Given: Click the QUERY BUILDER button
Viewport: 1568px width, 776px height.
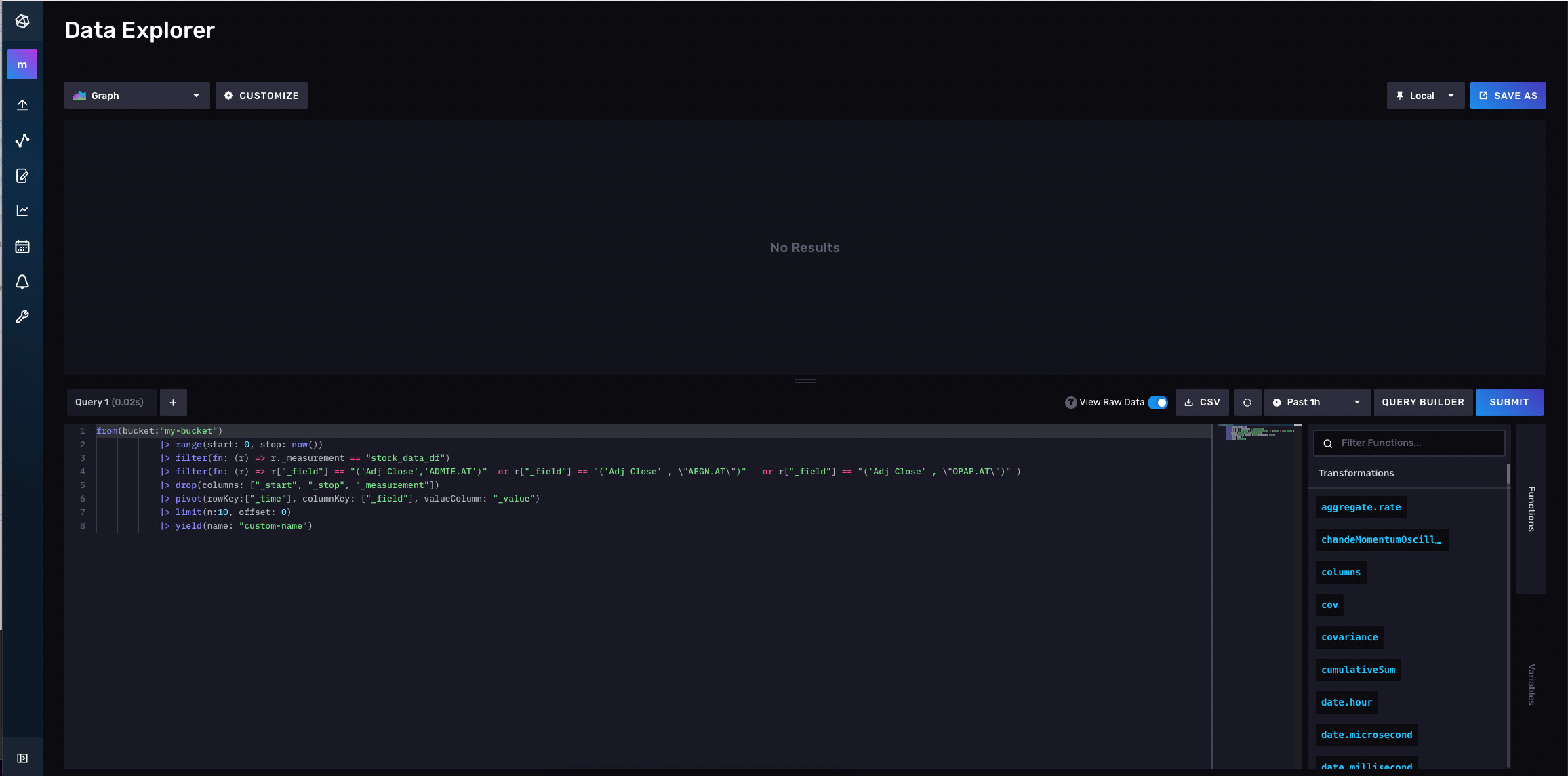Looking at the screenshot, I should coord(1423,403).
